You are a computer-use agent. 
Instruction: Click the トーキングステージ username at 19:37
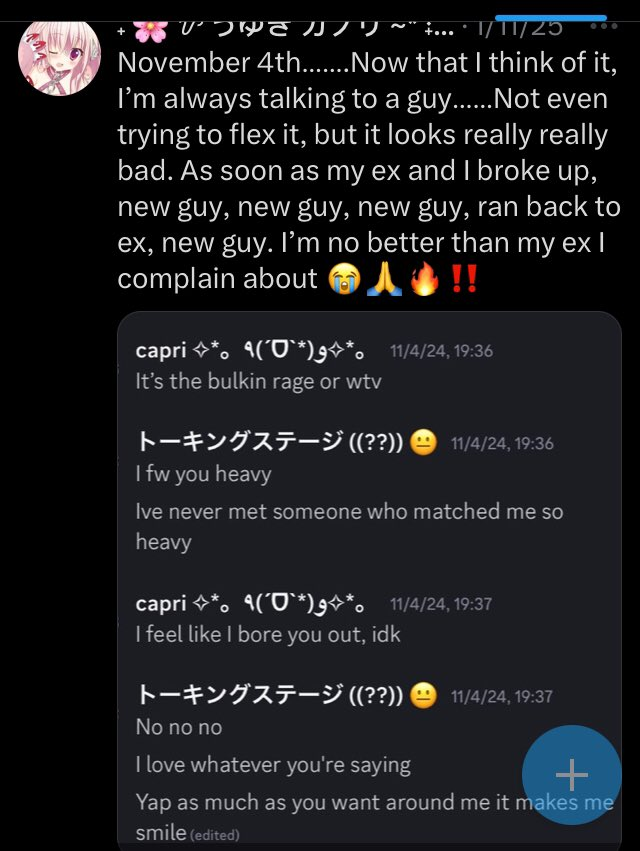pyautogui.click(x=269, y=696)
